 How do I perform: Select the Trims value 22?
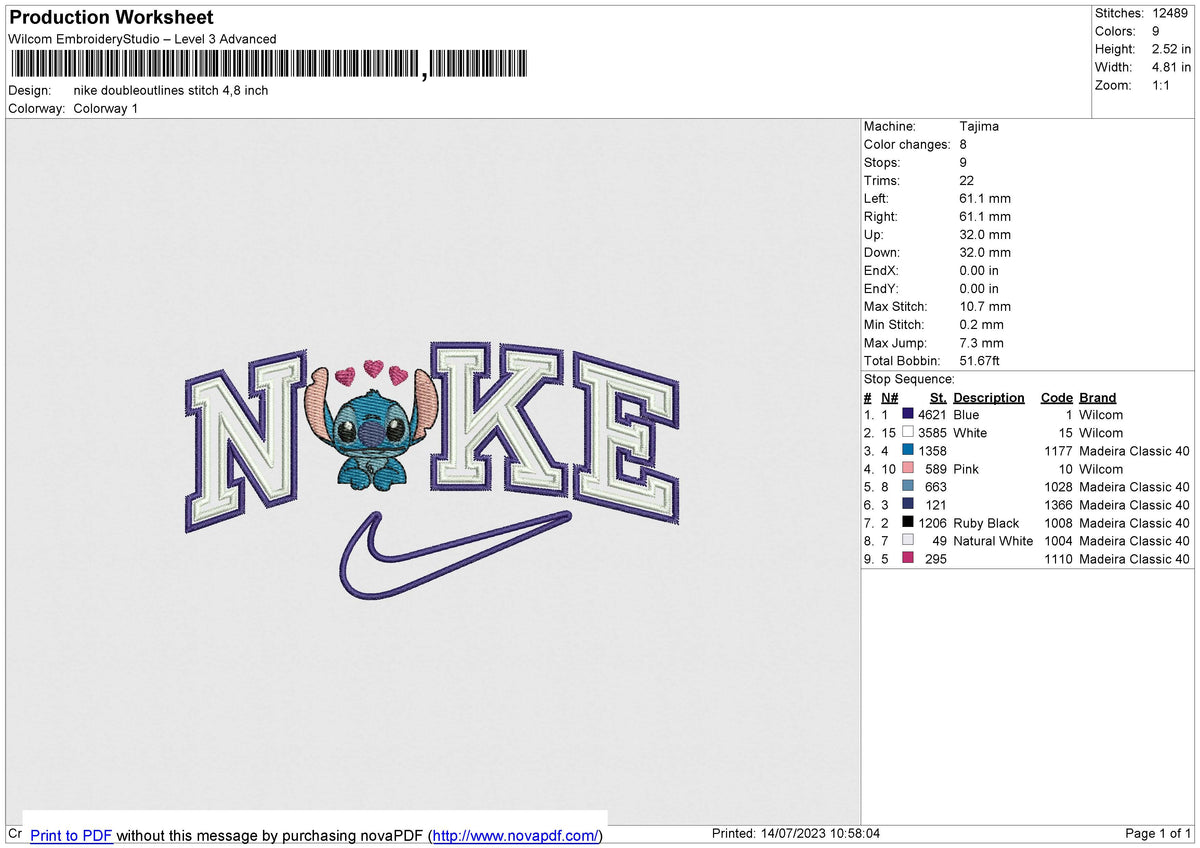966,180
